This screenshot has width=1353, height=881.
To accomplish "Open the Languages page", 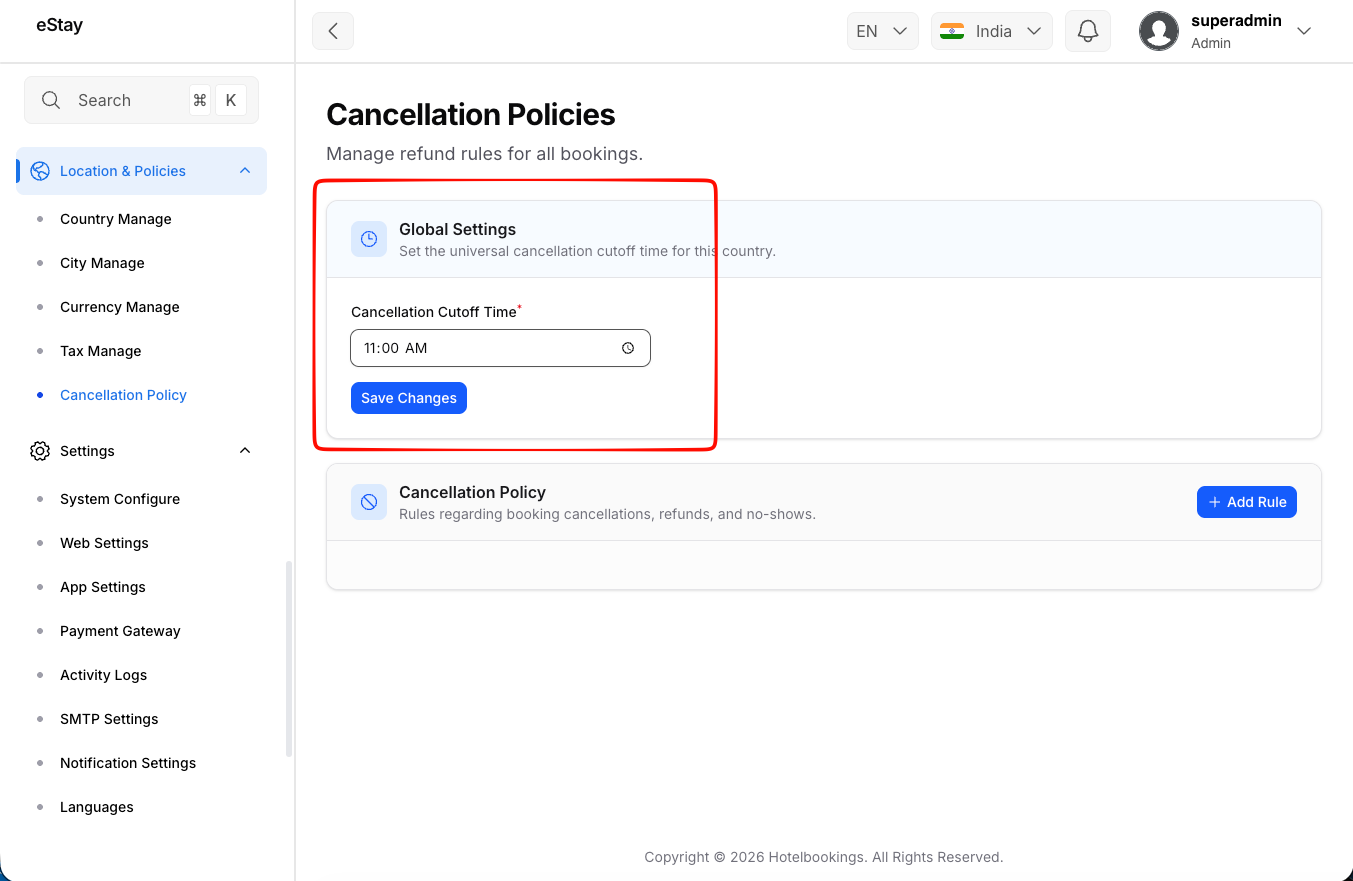I will pyautogui.click(x=97, y=807).
